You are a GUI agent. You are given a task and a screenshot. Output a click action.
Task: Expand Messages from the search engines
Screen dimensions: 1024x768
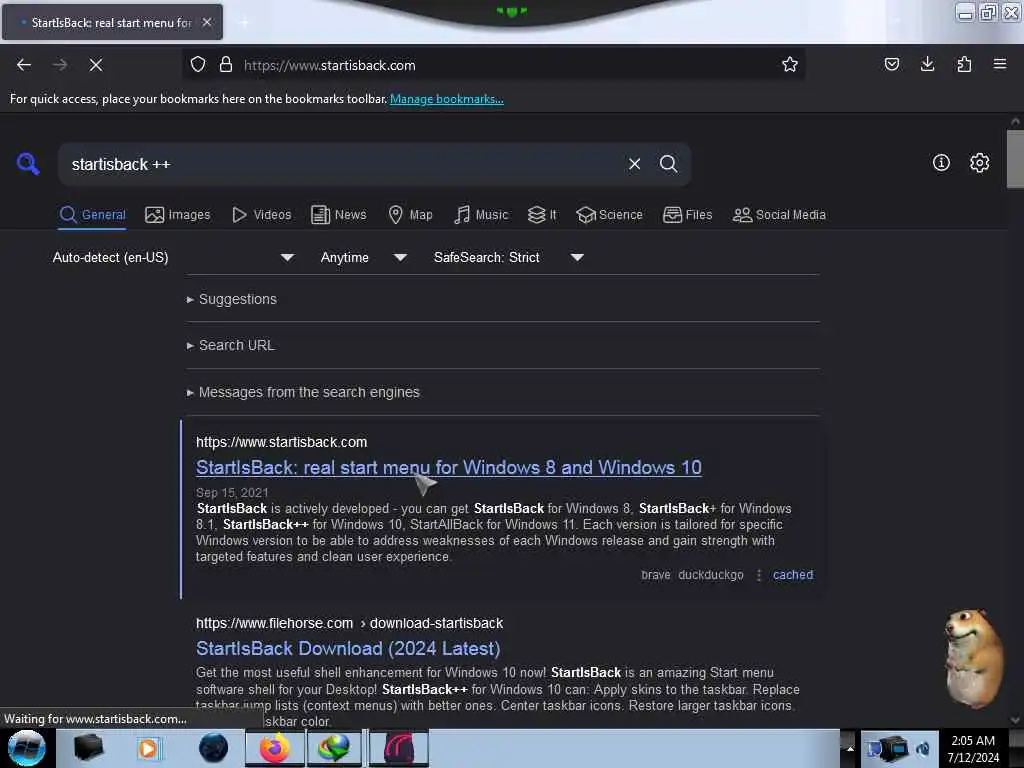[303, 392]
